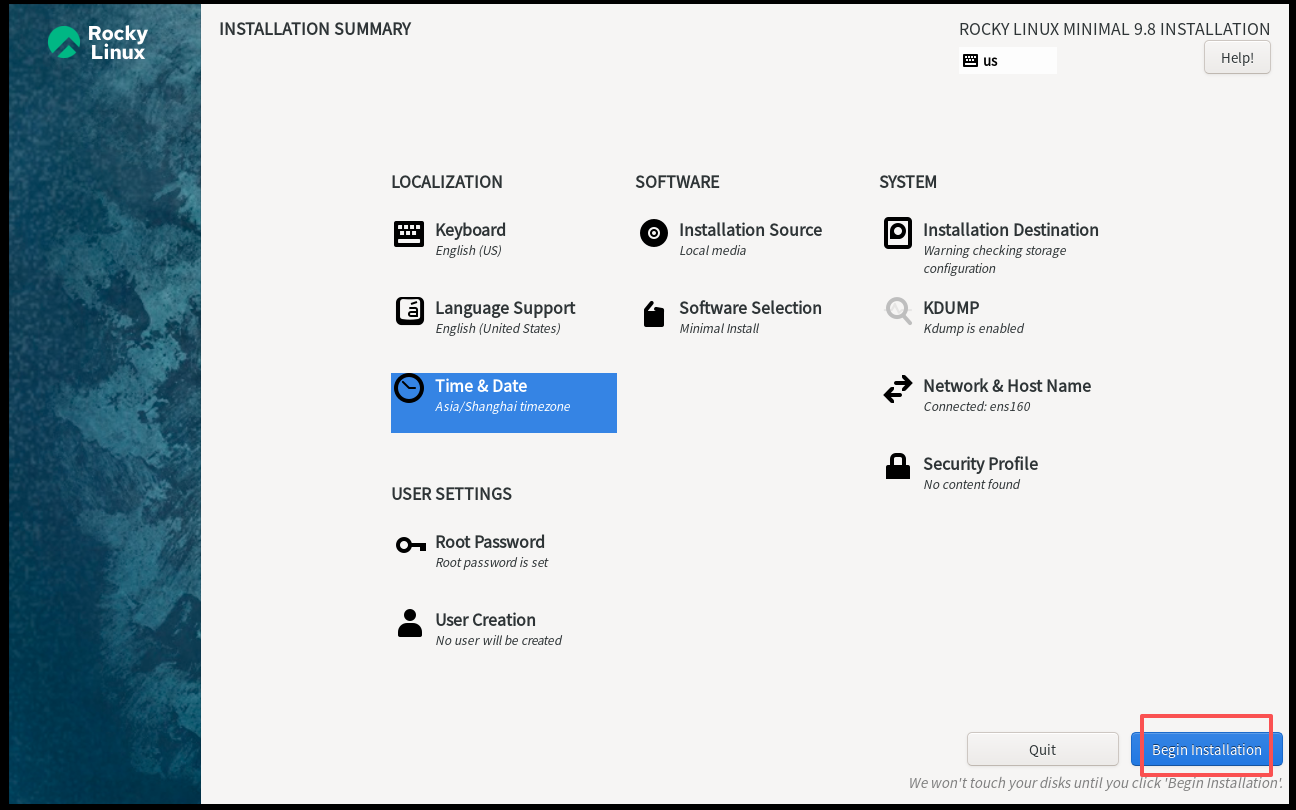Screen dimensions: 1296x810
Task: Click the SOFTWARE section heading
Action: (x=677, y=182)
